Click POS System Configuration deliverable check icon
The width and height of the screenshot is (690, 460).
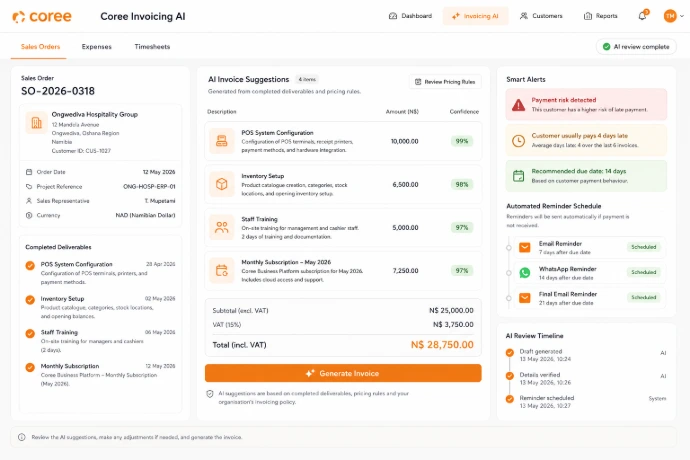point(30,265)
